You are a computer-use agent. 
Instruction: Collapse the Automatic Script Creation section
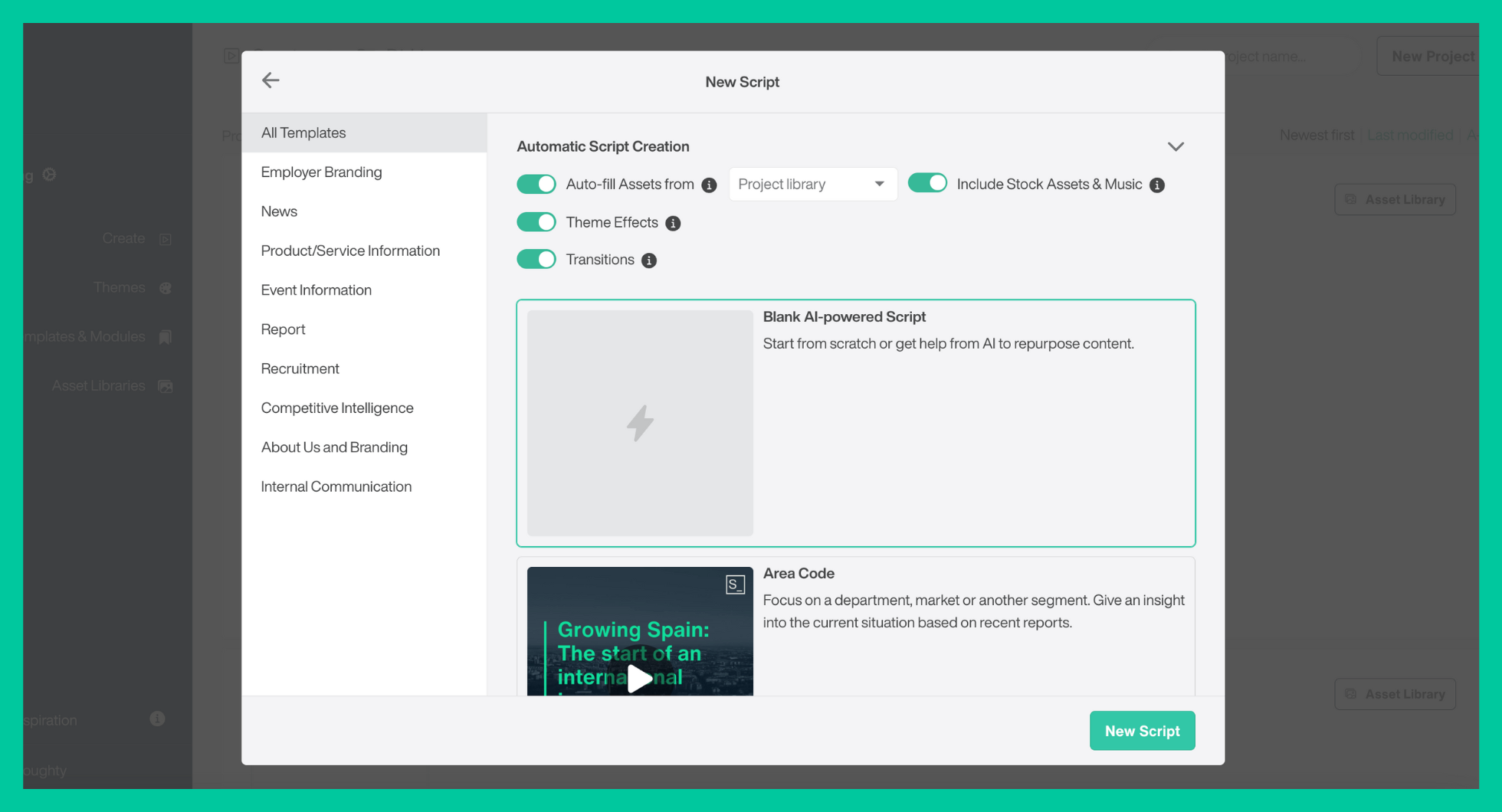click(1176, 146)
